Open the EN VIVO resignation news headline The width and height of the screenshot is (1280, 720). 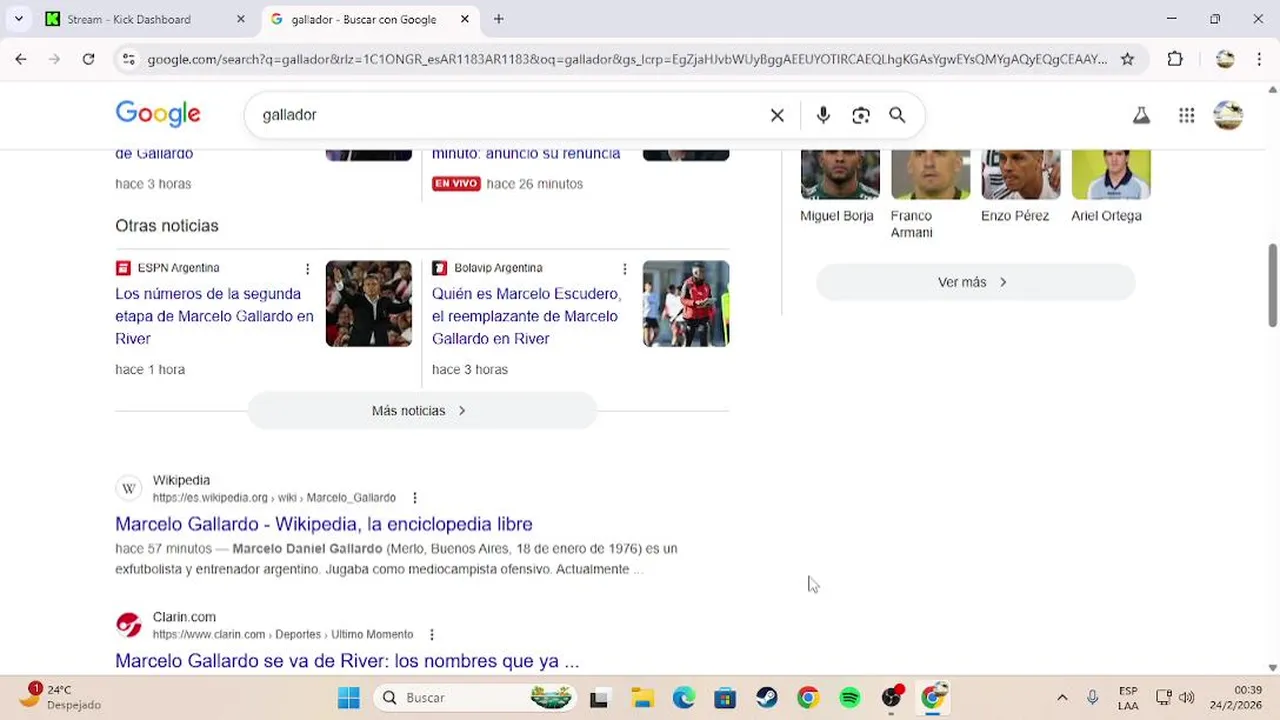[x=526, y=154]
